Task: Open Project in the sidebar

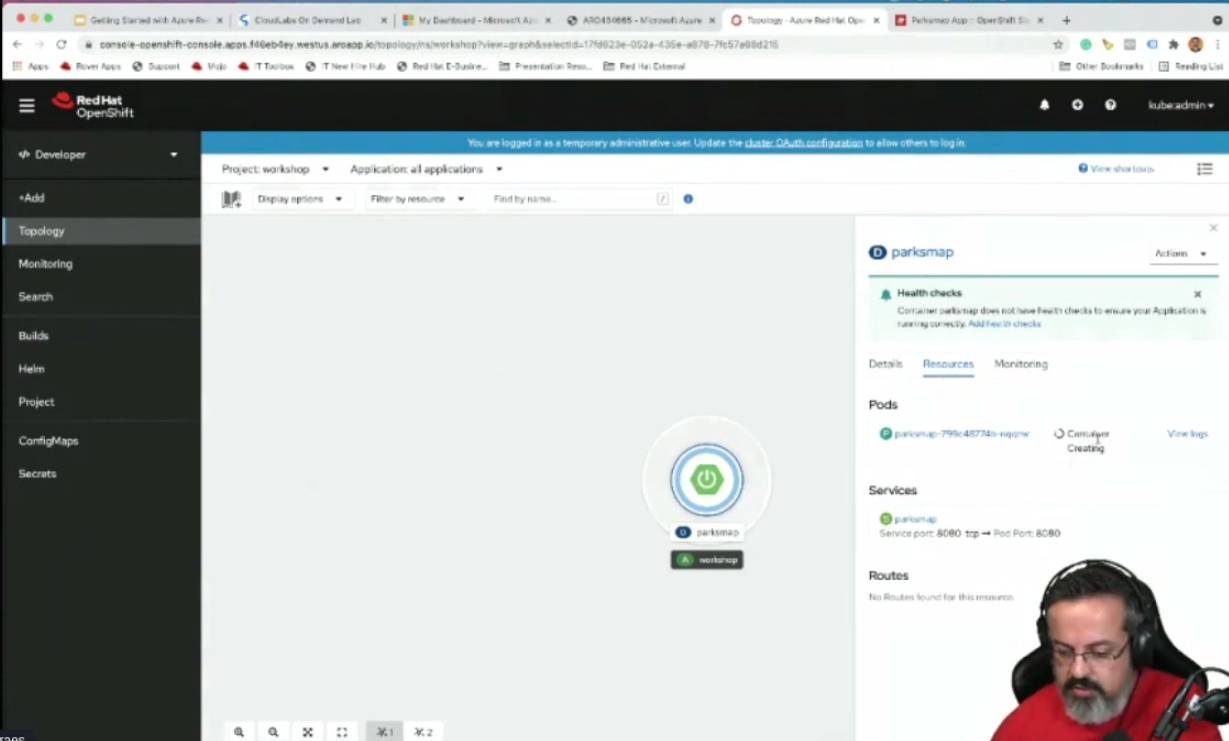Action: [100, 402]
